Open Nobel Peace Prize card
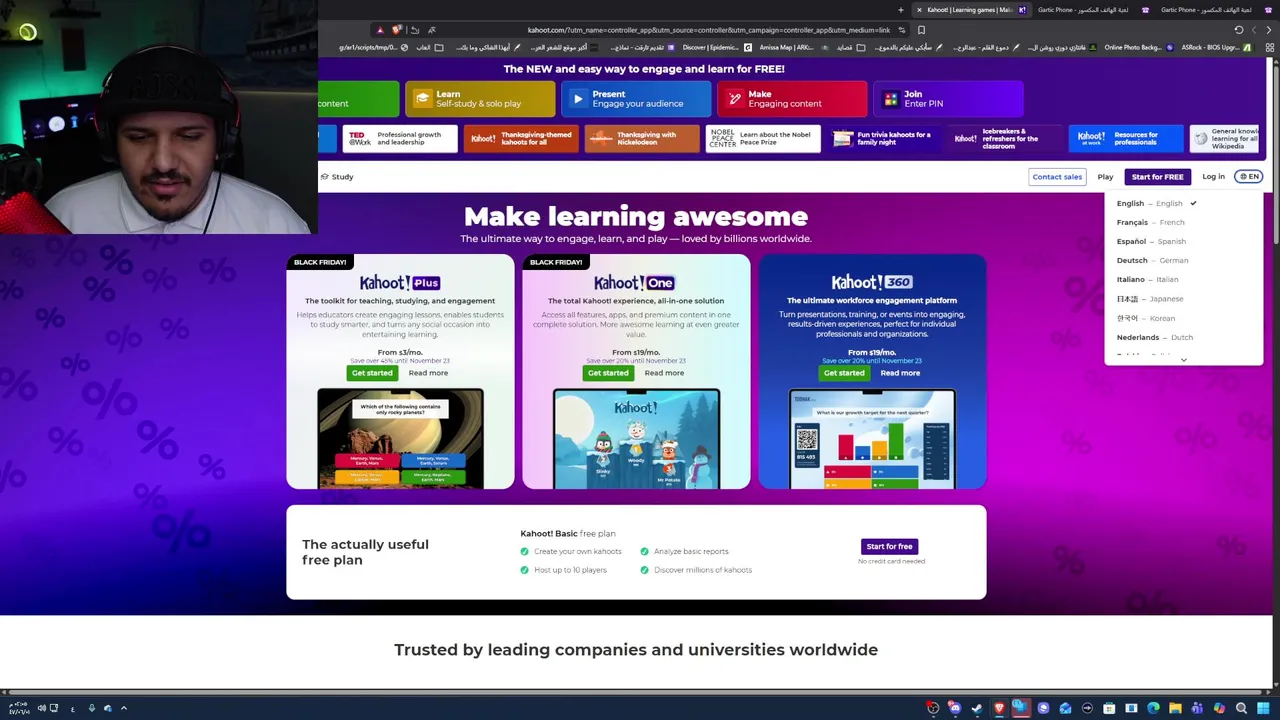This screenshot has height=720, width=1280. (763, 139)
